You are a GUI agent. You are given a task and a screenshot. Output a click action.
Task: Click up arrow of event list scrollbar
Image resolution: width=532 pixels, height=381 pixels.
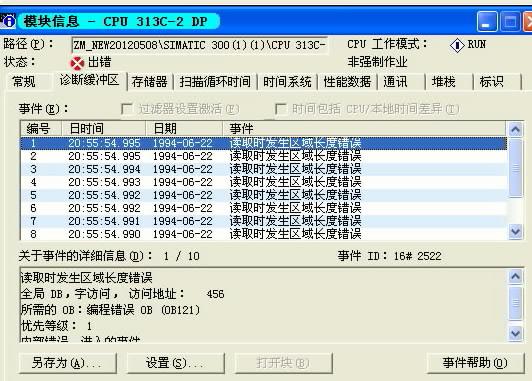tap(515, 129)
